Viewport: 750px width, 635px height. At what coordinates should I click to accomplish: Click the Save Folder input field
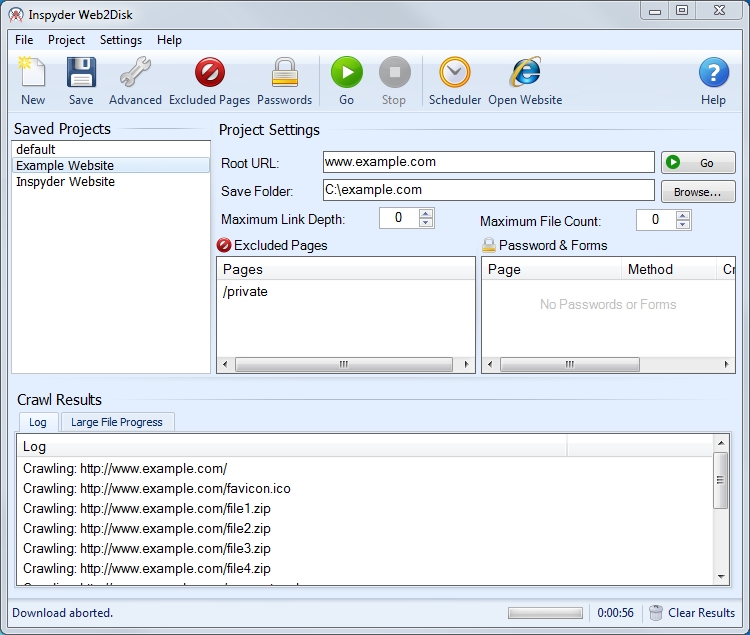tap(488, 190)
